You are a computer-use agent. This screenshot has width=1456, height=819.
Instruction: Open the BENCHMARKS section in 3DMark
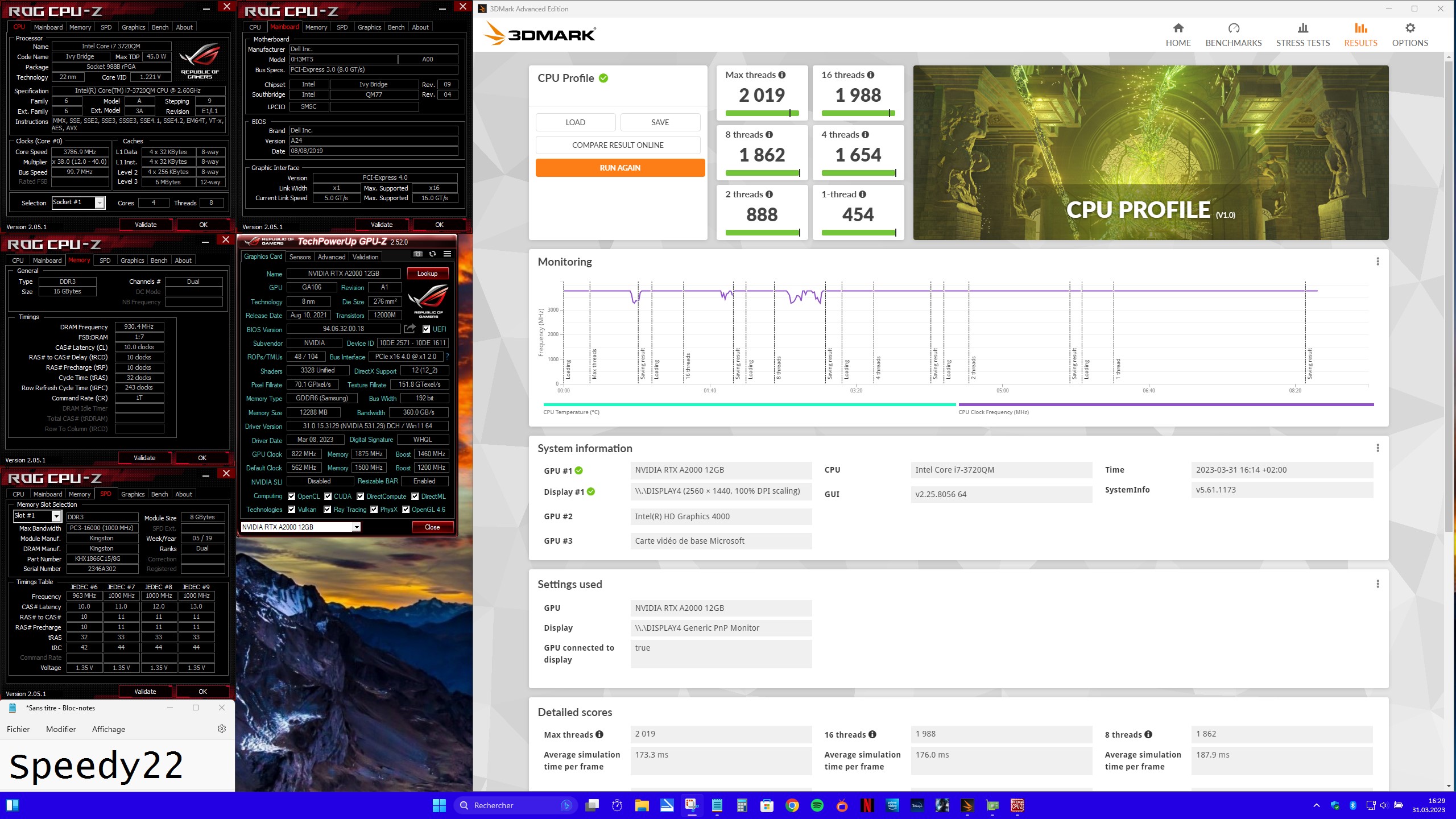point(1233,35)
